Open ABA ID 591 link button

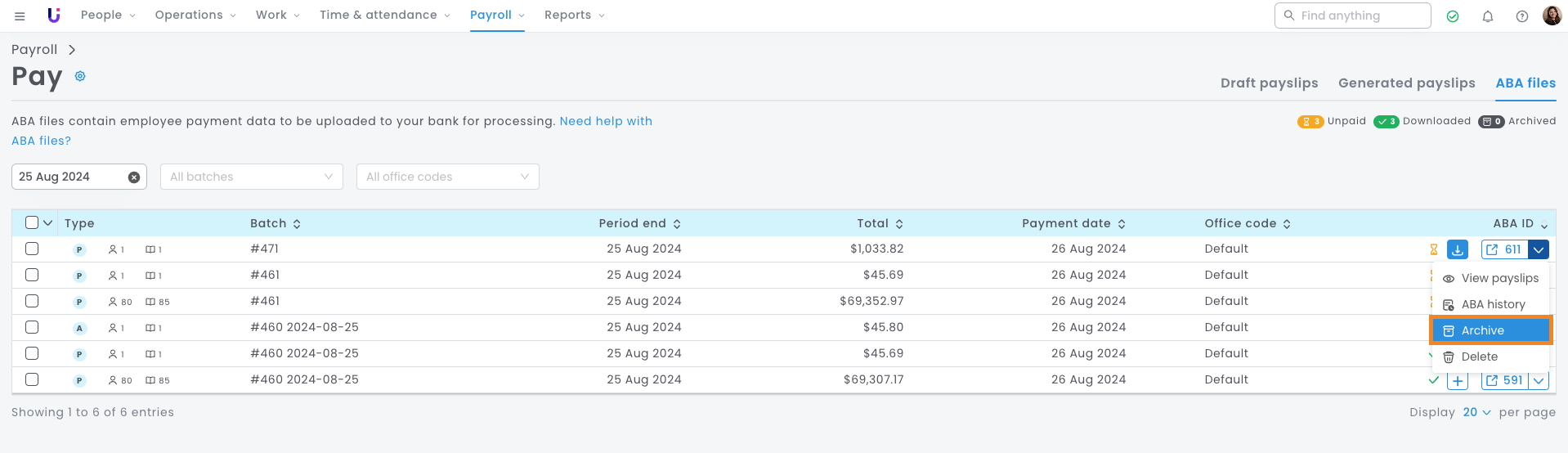click(1504, 380)
